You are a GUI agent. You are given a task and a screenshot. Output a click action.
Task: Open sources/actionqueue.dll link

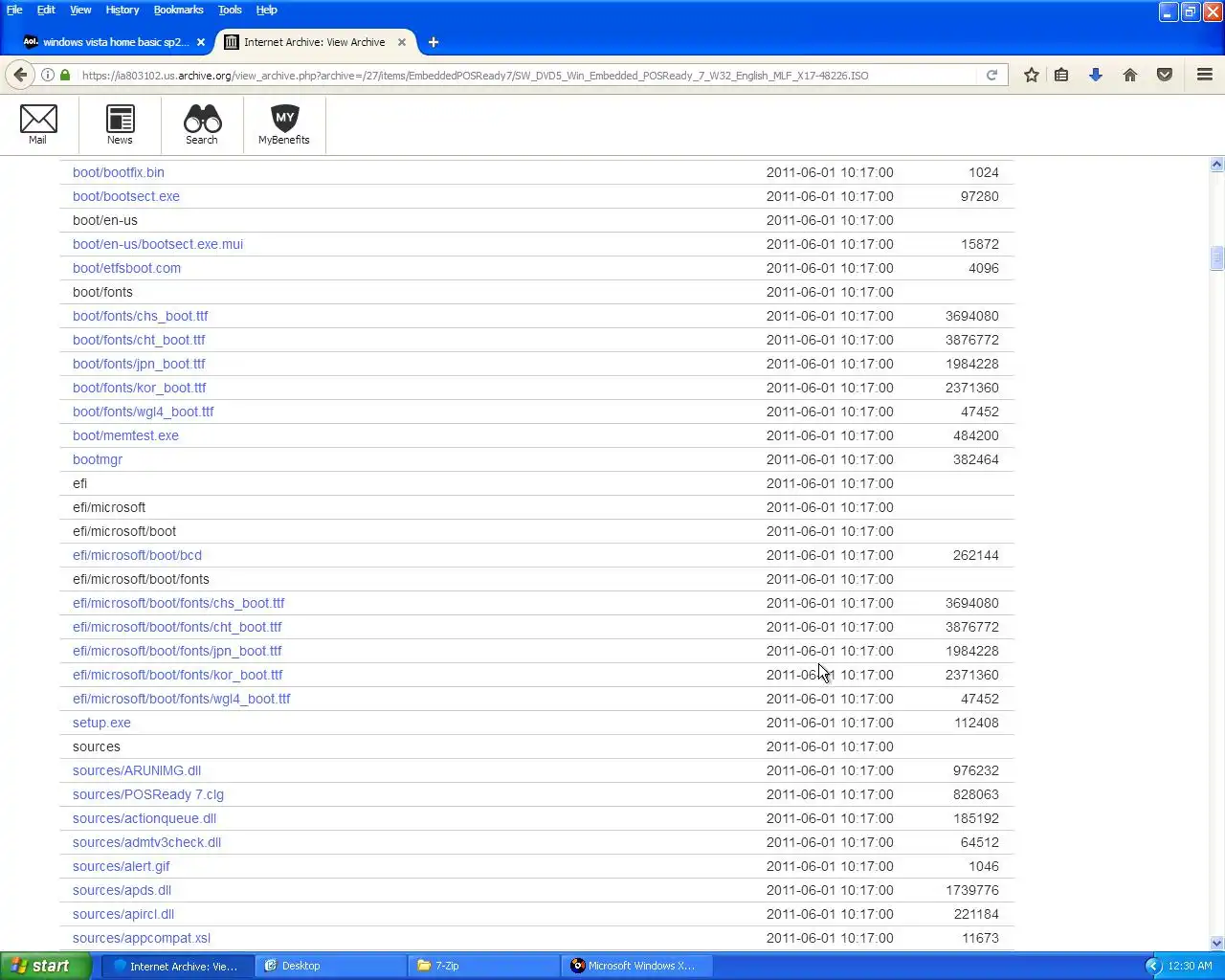point(145,818)
